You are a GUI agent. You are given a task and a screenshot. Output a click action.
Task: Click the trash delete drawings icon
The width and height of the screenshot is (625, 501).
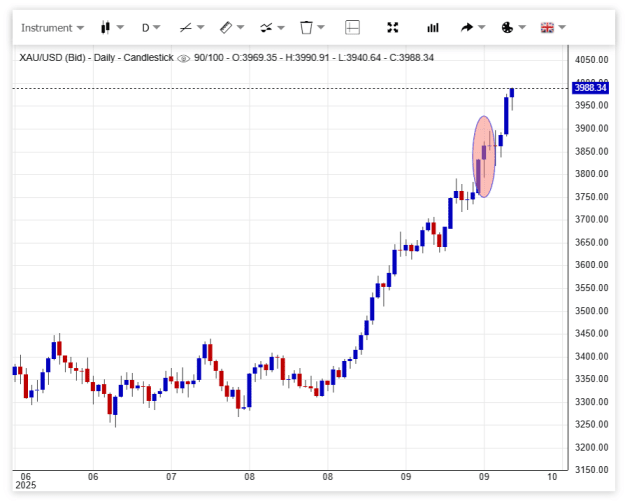click(306, 28)
